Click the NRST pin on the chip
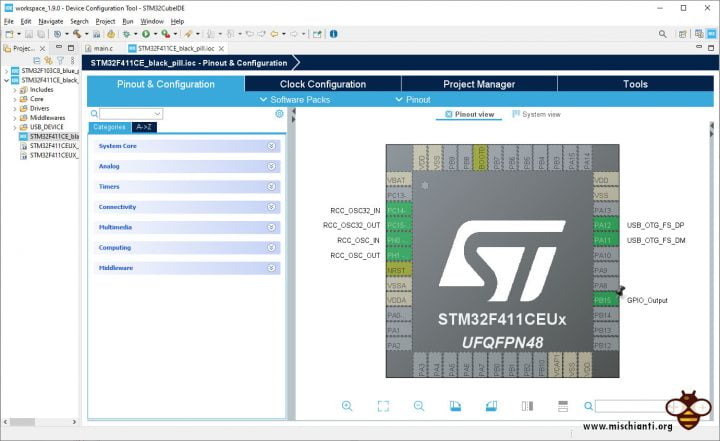Image resolution: width=720 pixels, height=441 pixels. coord(399,271)
